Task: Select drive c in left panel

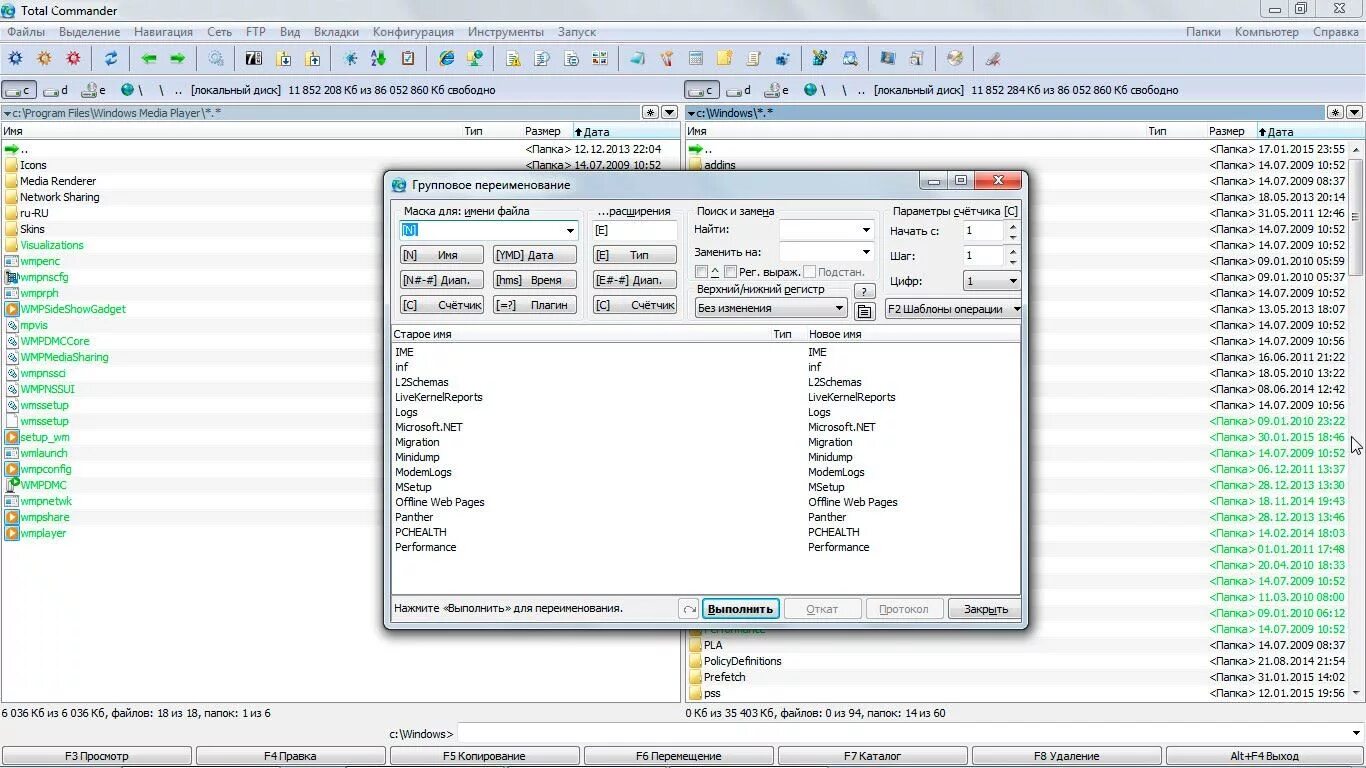Action: [19, 90]
